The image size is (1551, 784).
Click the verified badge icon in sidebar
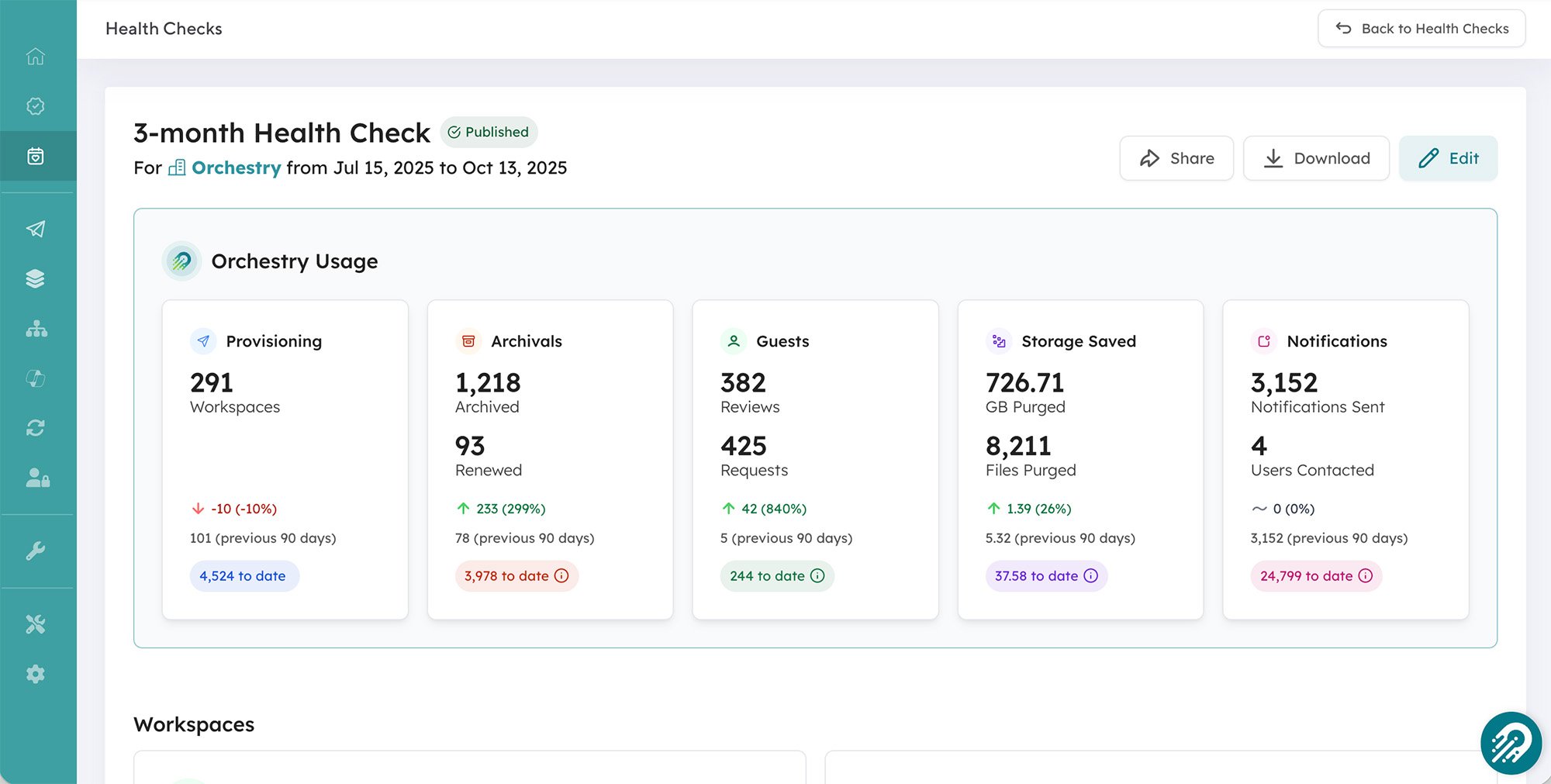tap(36, 106)
